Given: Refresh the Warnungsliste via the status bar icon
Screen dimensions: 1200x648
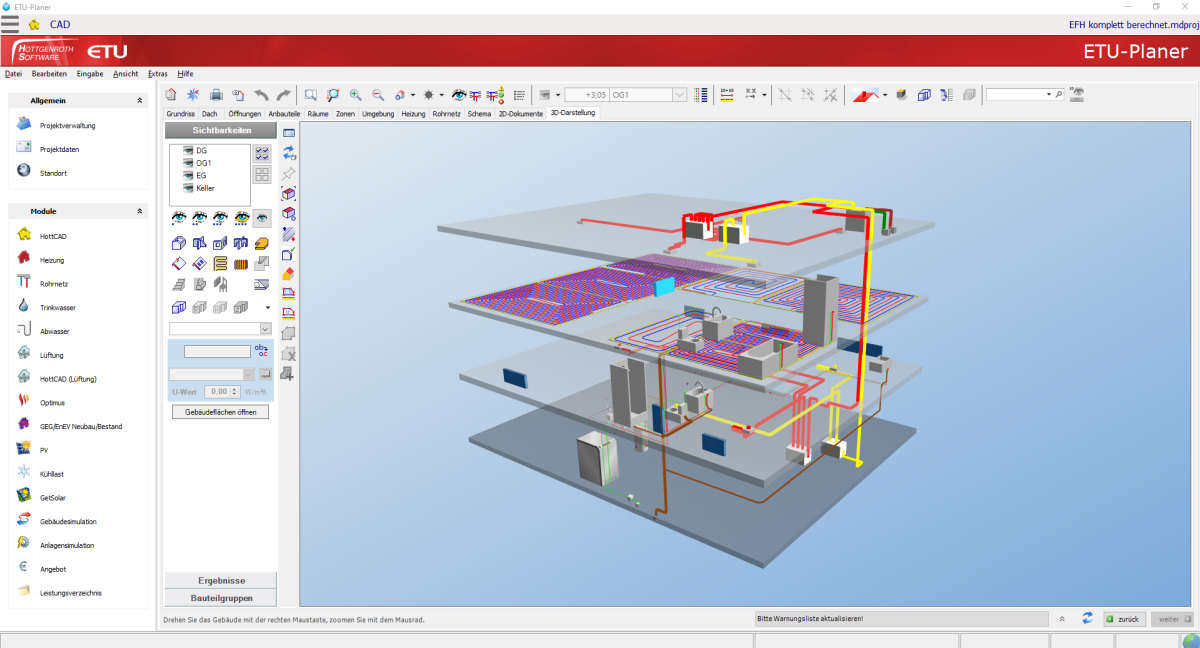Looking at the screenshot, I should [x=1087, y=618].
